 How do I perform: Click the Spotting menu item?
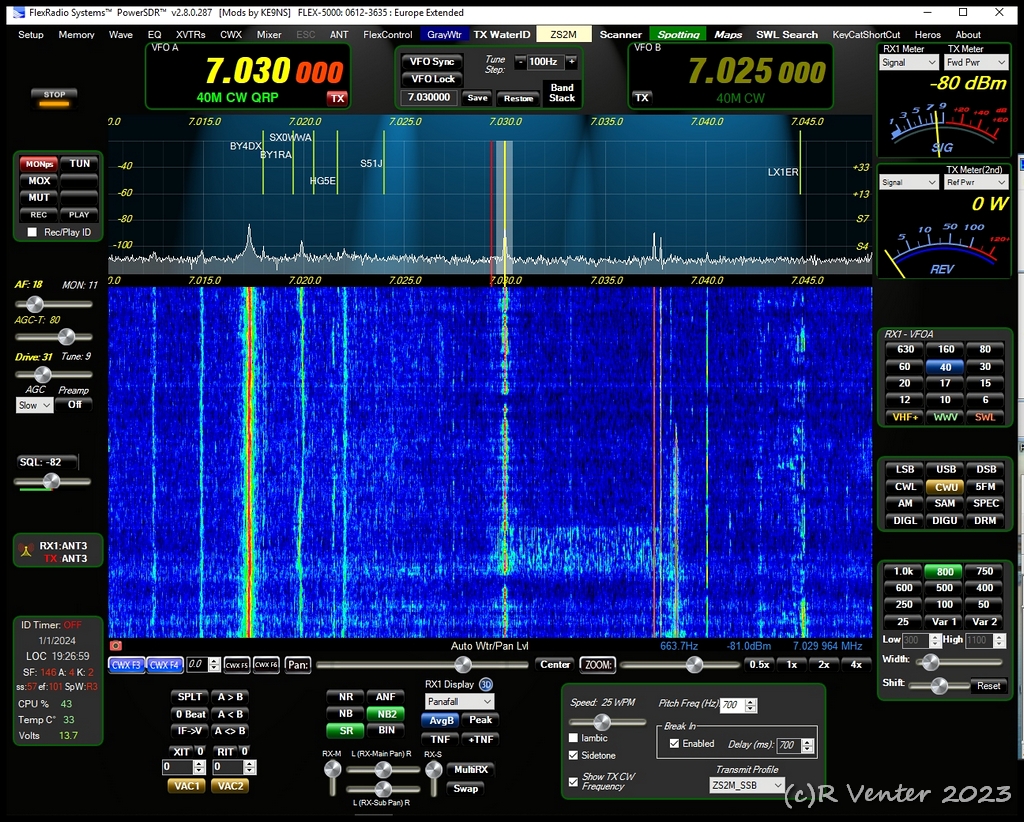pyautogui.click(x=679, y=35)
